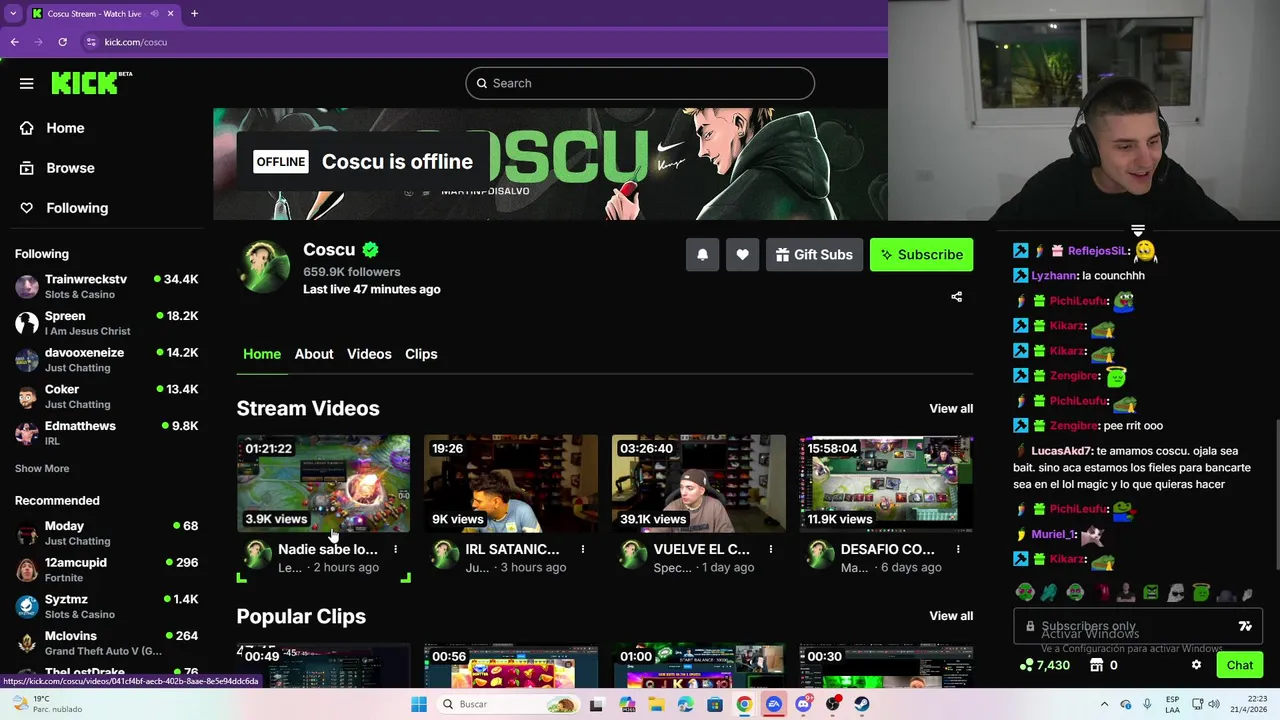Screen dimensions: 1280x720
Task: Switch to the Clips tab
Action: point(421,354)
